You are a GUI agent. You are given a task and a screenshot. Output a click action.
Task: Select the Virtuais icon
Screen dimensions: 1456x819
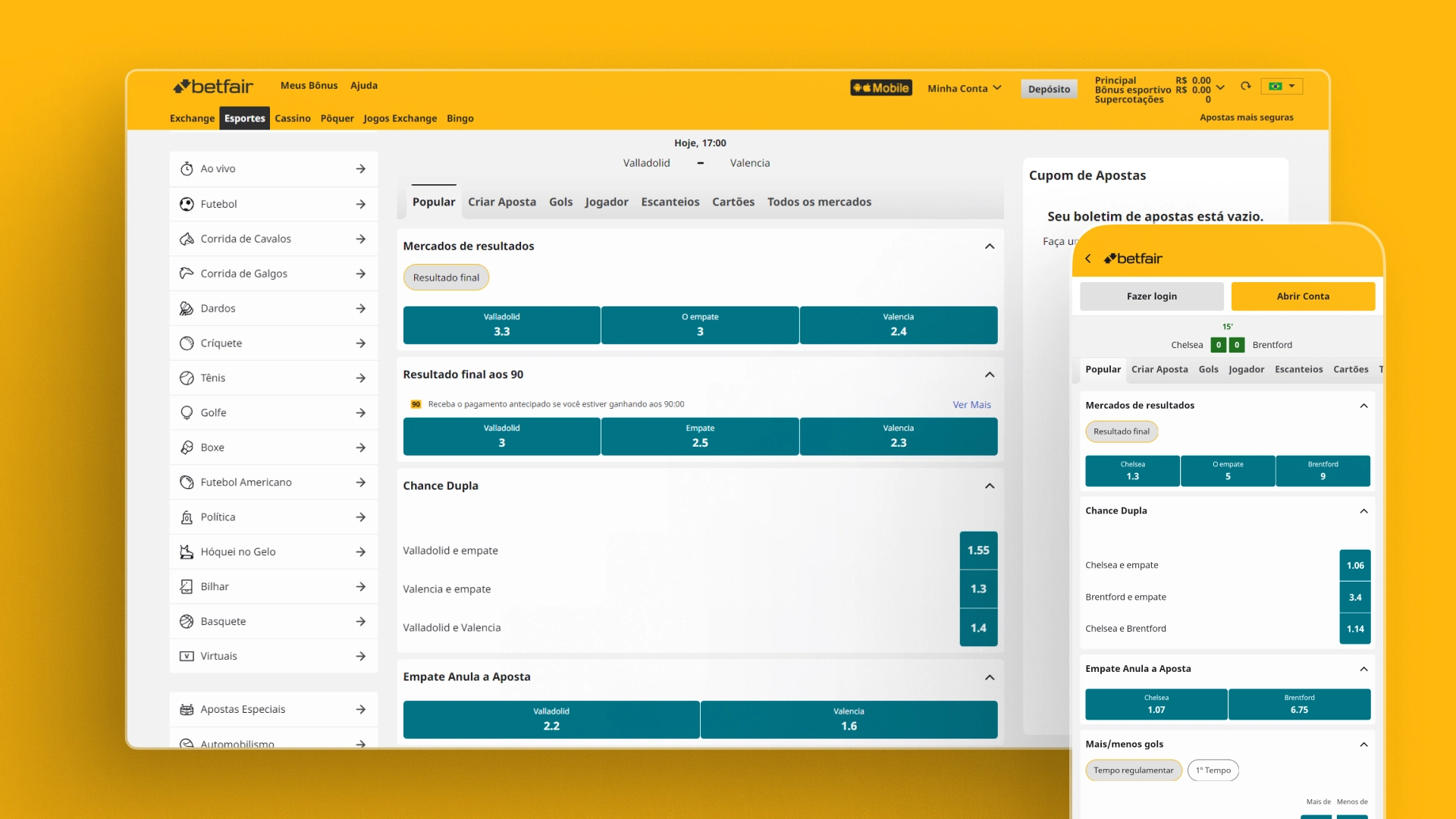(187, 657)
